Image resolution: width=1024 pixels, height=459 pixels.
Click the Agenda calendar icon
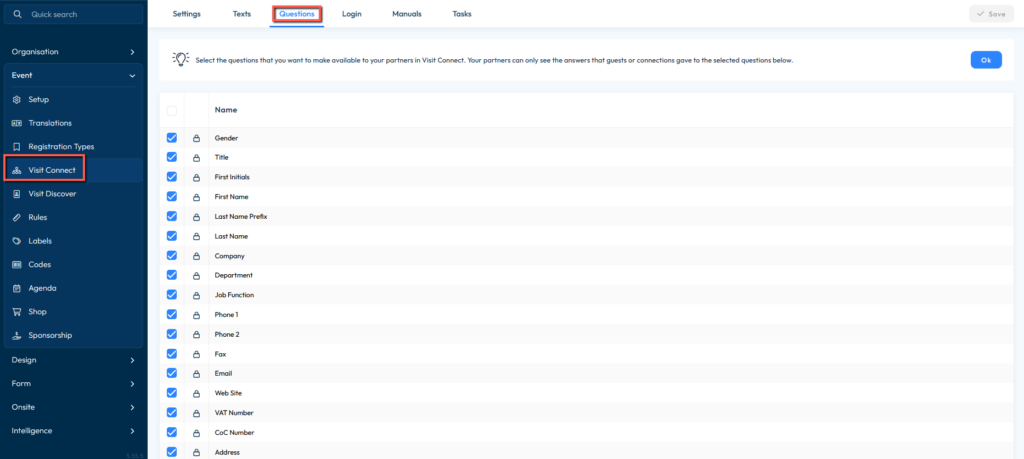[x=17, y=288]
